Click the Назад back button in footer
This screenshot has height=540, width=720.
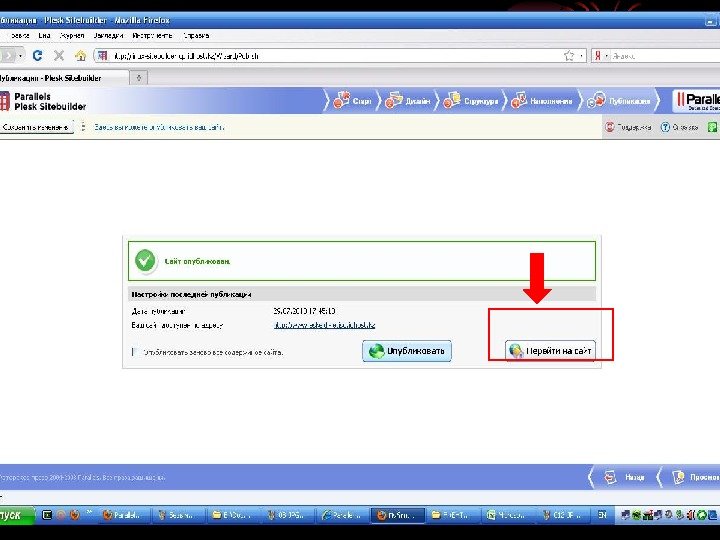pyautogui.click(x=624, y=478)
